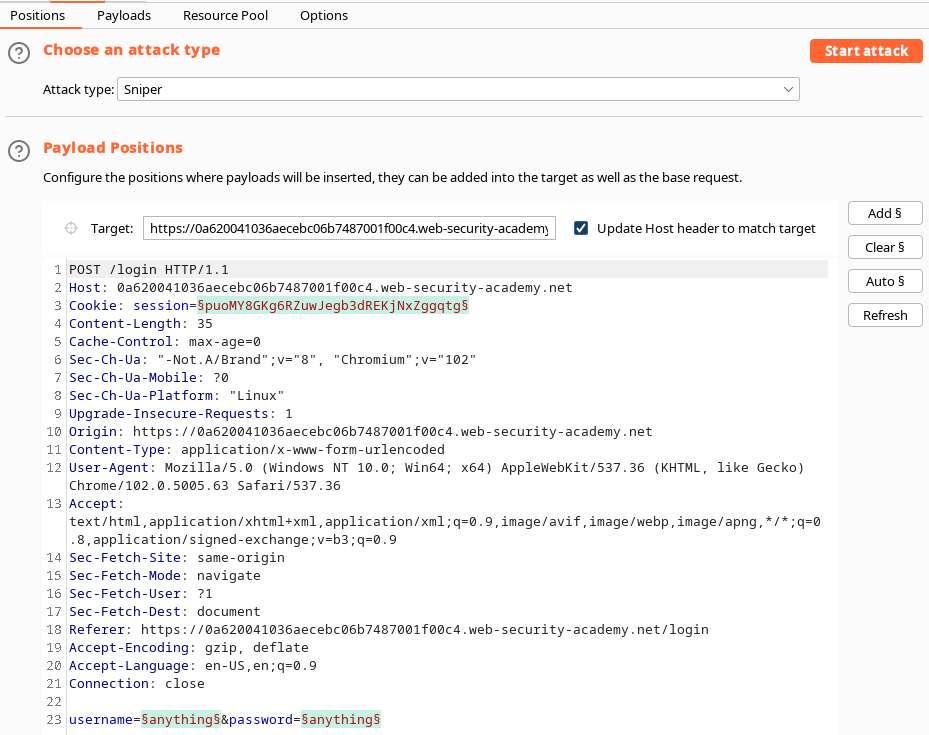
Task: Select the Positions tab
Action: click(40, 15)
